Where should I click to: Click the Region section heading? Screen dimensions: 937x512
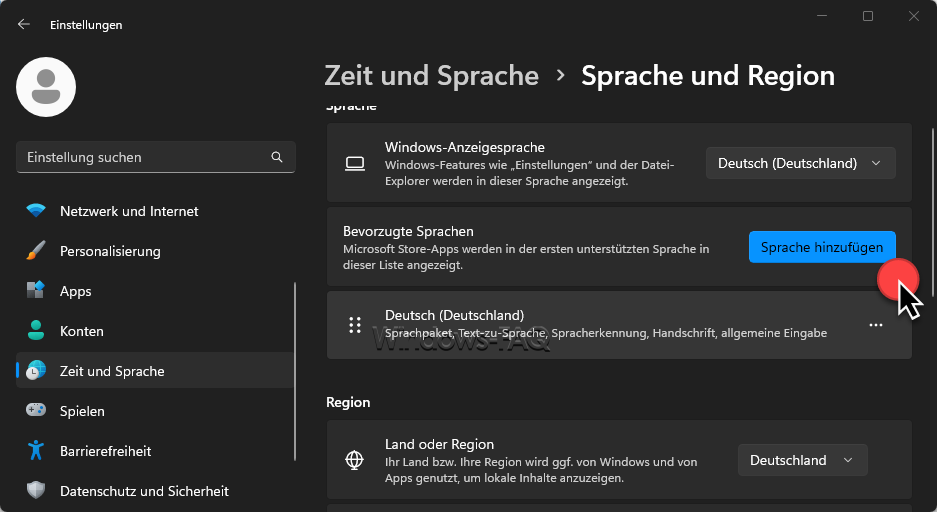pos(348,402)
